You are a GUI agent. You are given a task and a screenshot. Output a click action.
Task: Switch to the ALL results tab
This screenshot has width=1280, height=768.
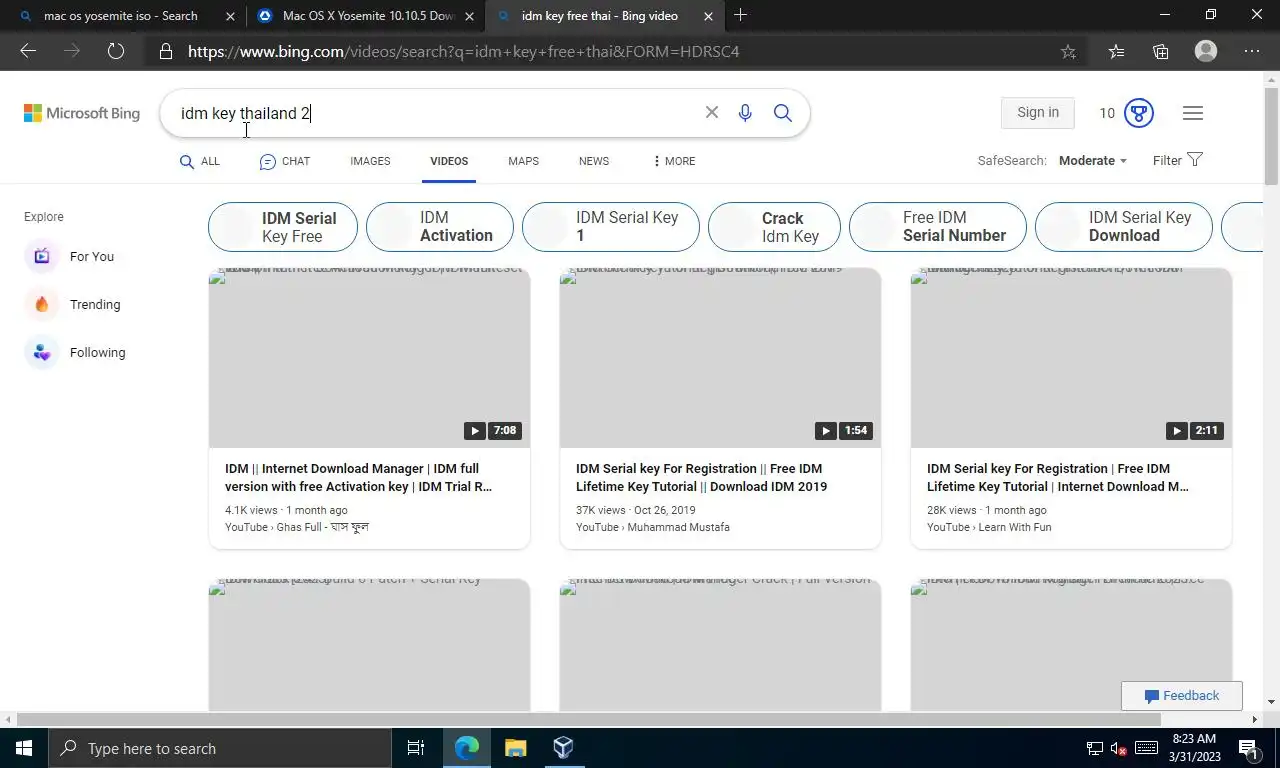click(200, 161)
